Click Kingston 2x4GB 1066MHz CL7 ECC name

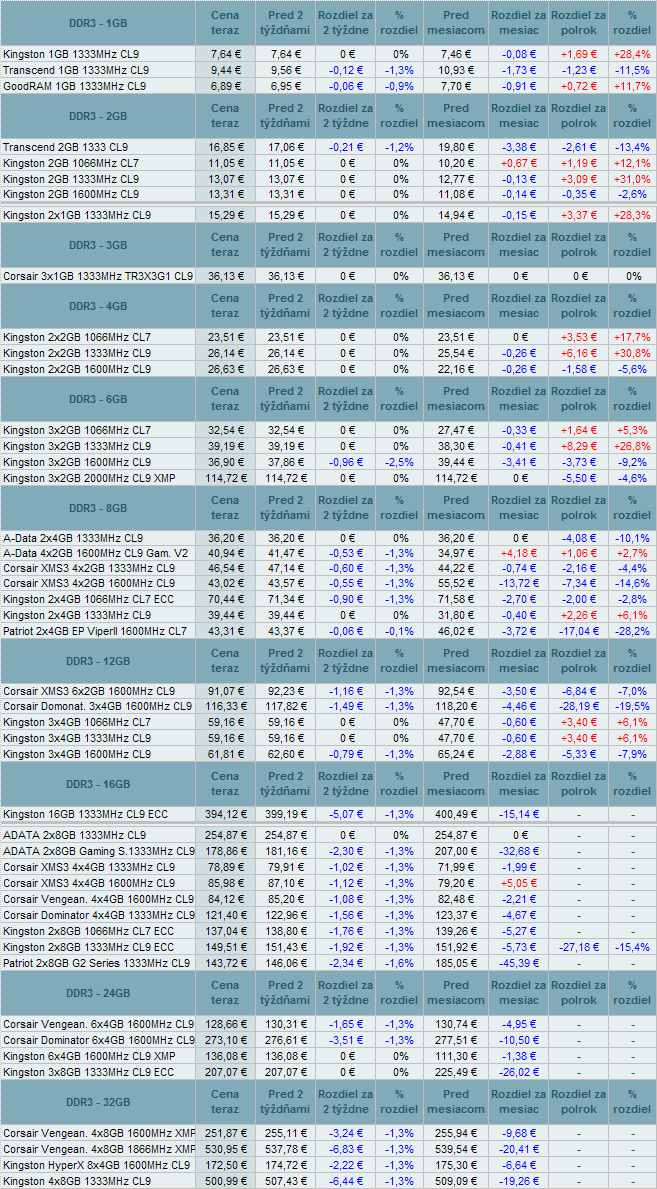(88, 599)
